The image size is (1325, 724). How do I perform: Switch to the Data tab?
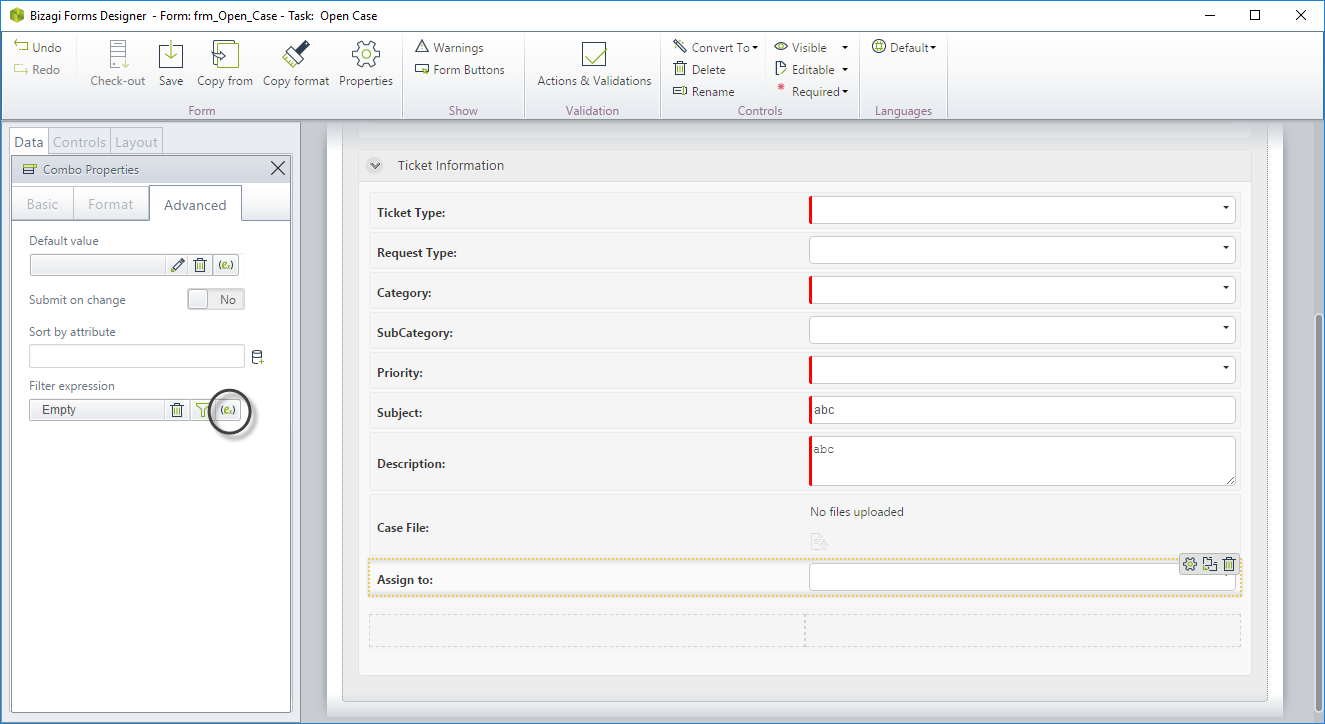29,142
